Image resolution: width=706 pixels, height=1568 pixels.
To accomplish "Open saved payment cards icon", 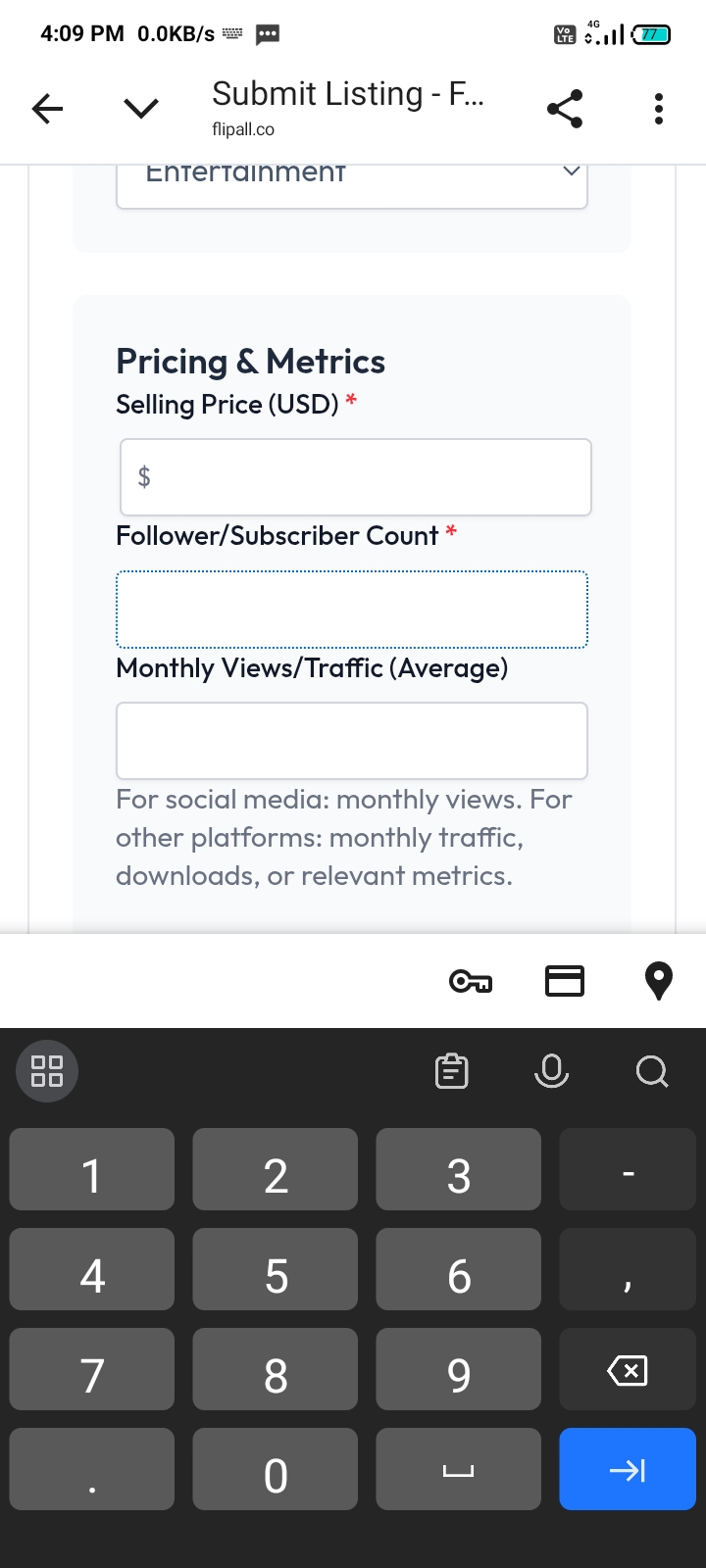I will (565, 981).
